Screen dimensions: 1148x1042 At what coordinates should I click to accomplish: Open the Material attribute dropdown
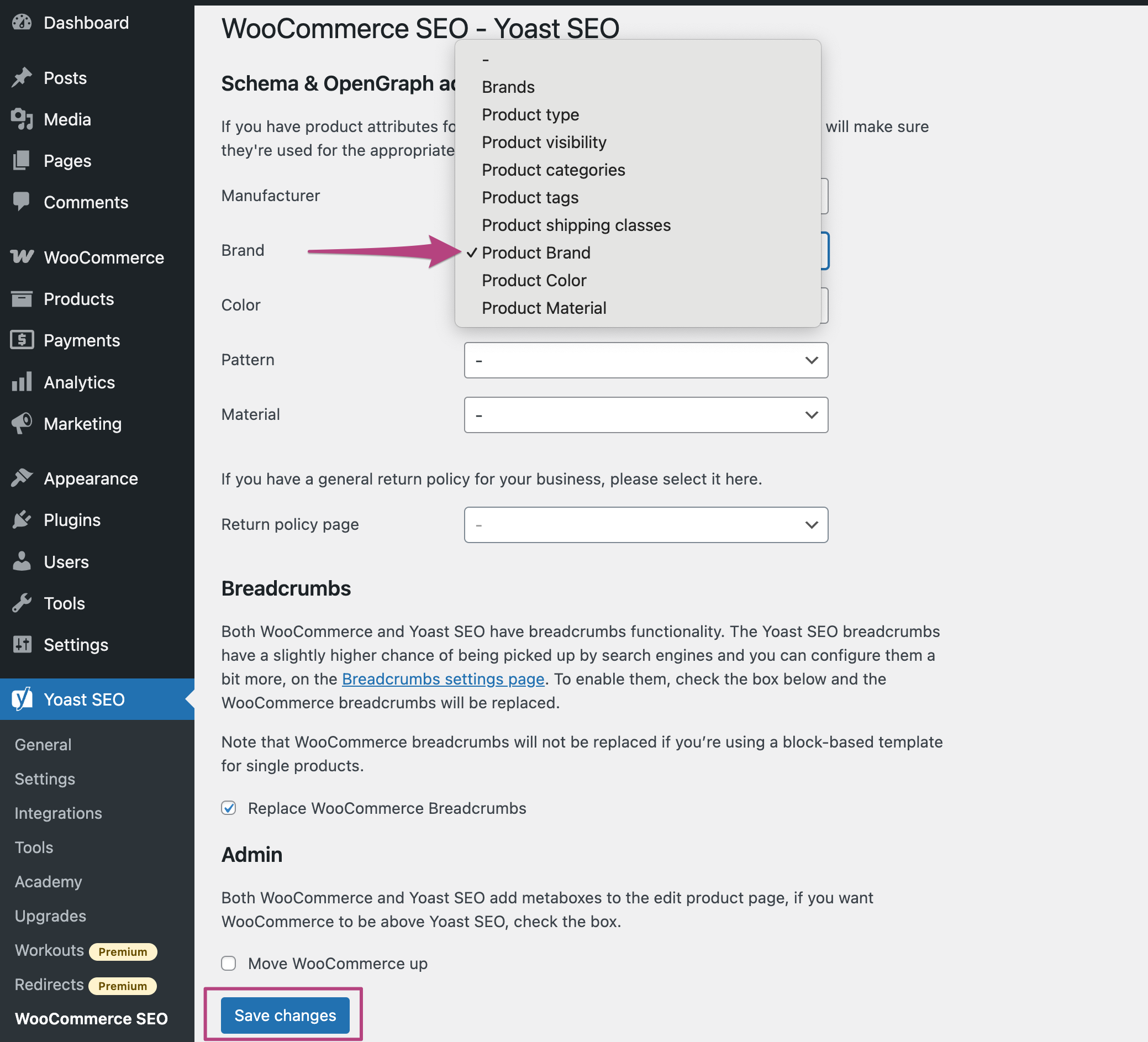coord(646,414)
